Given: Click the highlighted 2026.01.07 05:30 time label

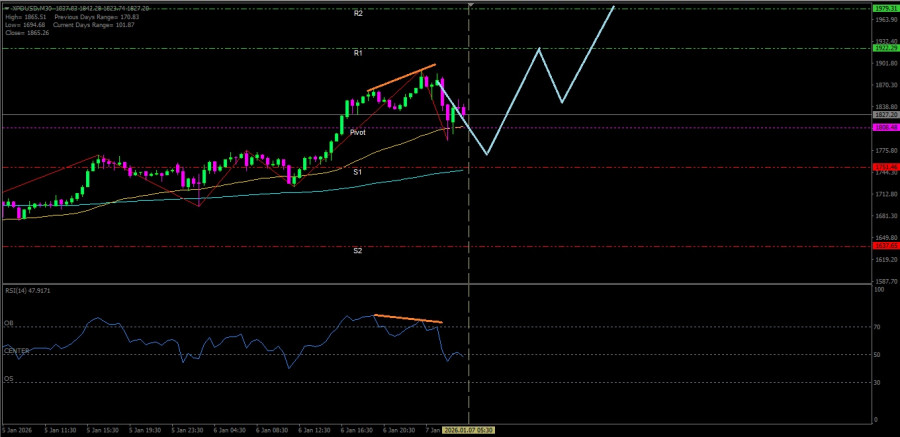Looking at the screenshot, I should [468, 429].
